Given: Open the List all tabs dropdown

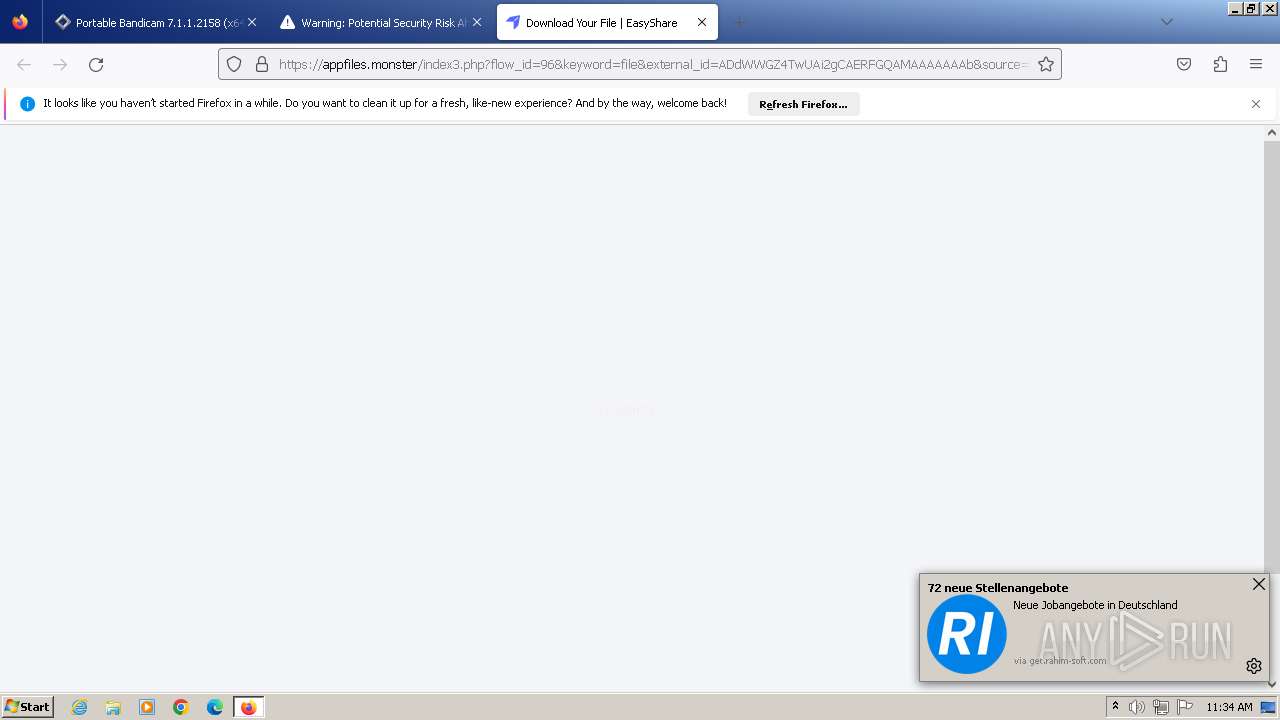Looking at the screenshot, I should pyautogui.click(x=1166, y=22).
